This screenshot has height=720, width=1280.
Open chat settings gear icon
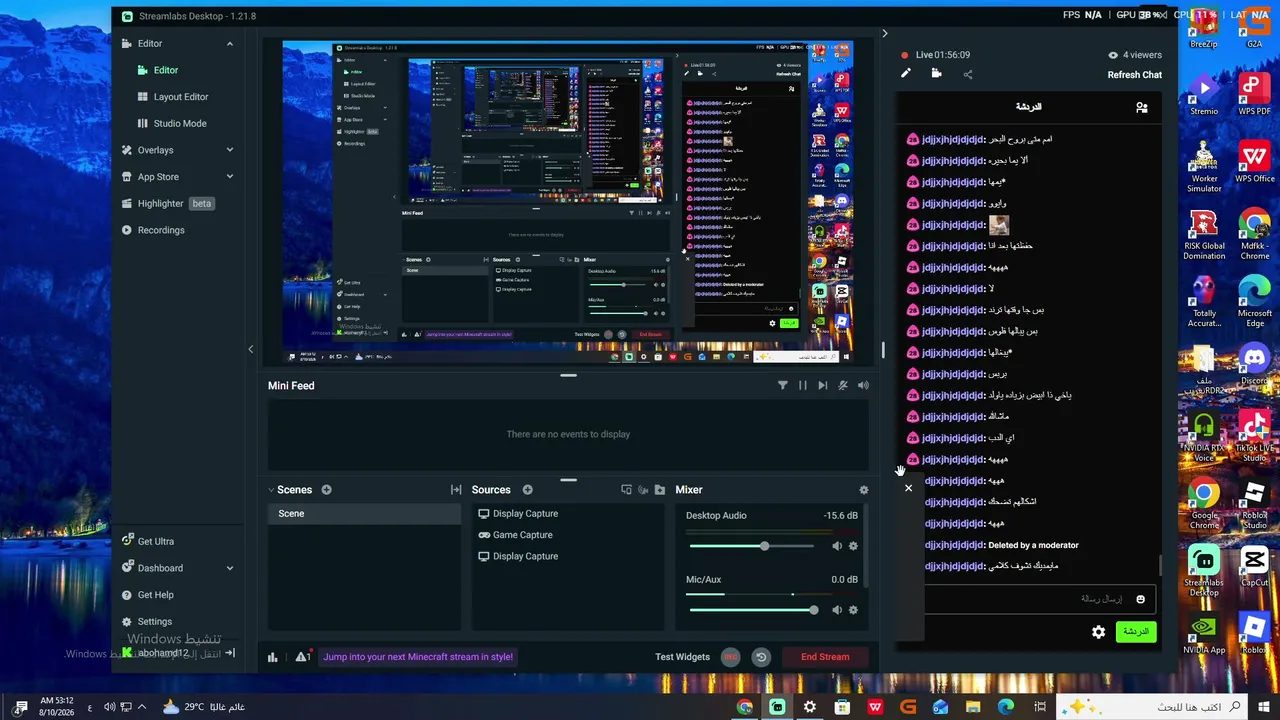coord(1098,632)
